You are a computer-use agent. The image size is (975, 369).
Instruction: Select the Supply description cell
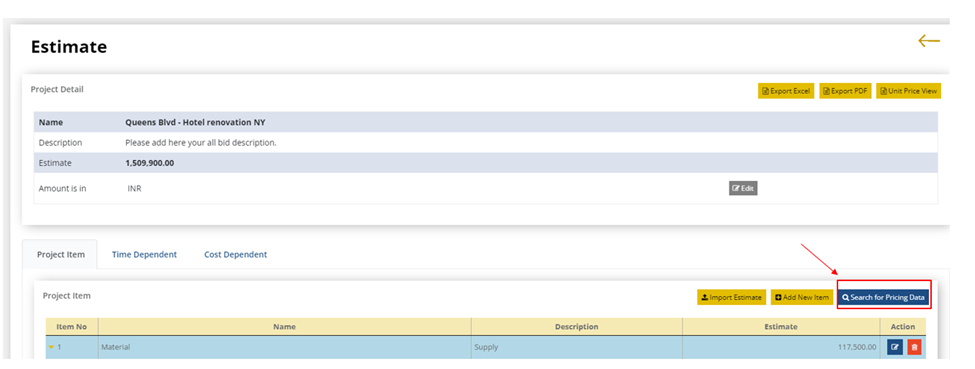[576, 347]
